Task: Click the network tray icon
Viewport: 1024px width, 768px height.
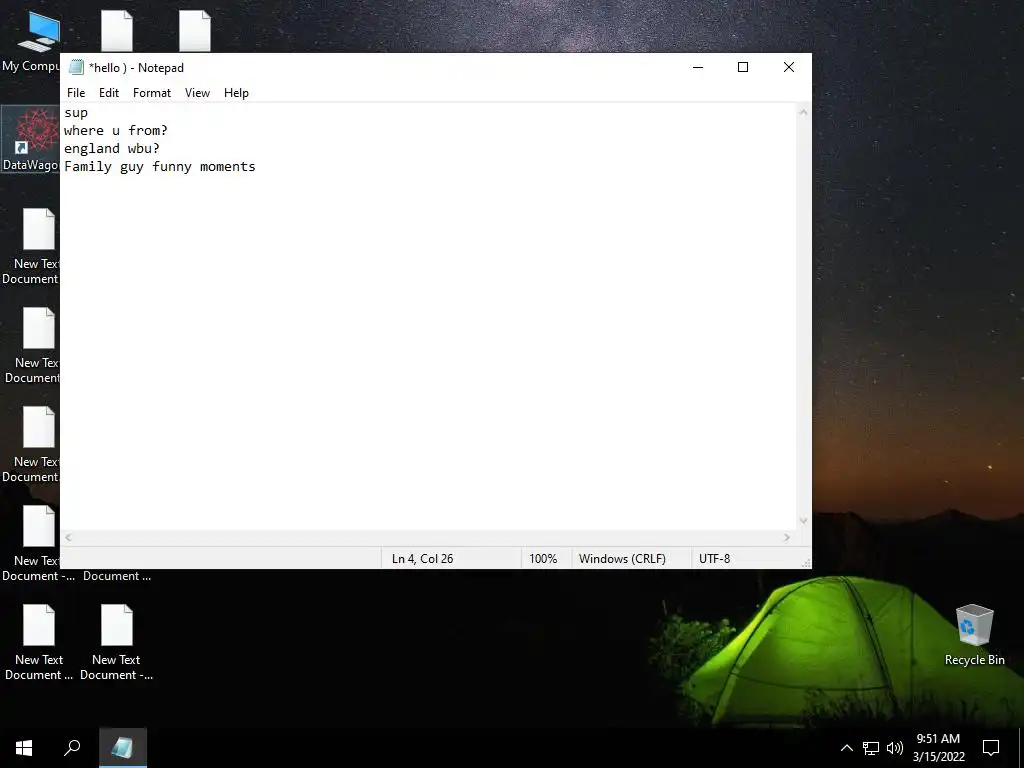Action: [871, 748]
